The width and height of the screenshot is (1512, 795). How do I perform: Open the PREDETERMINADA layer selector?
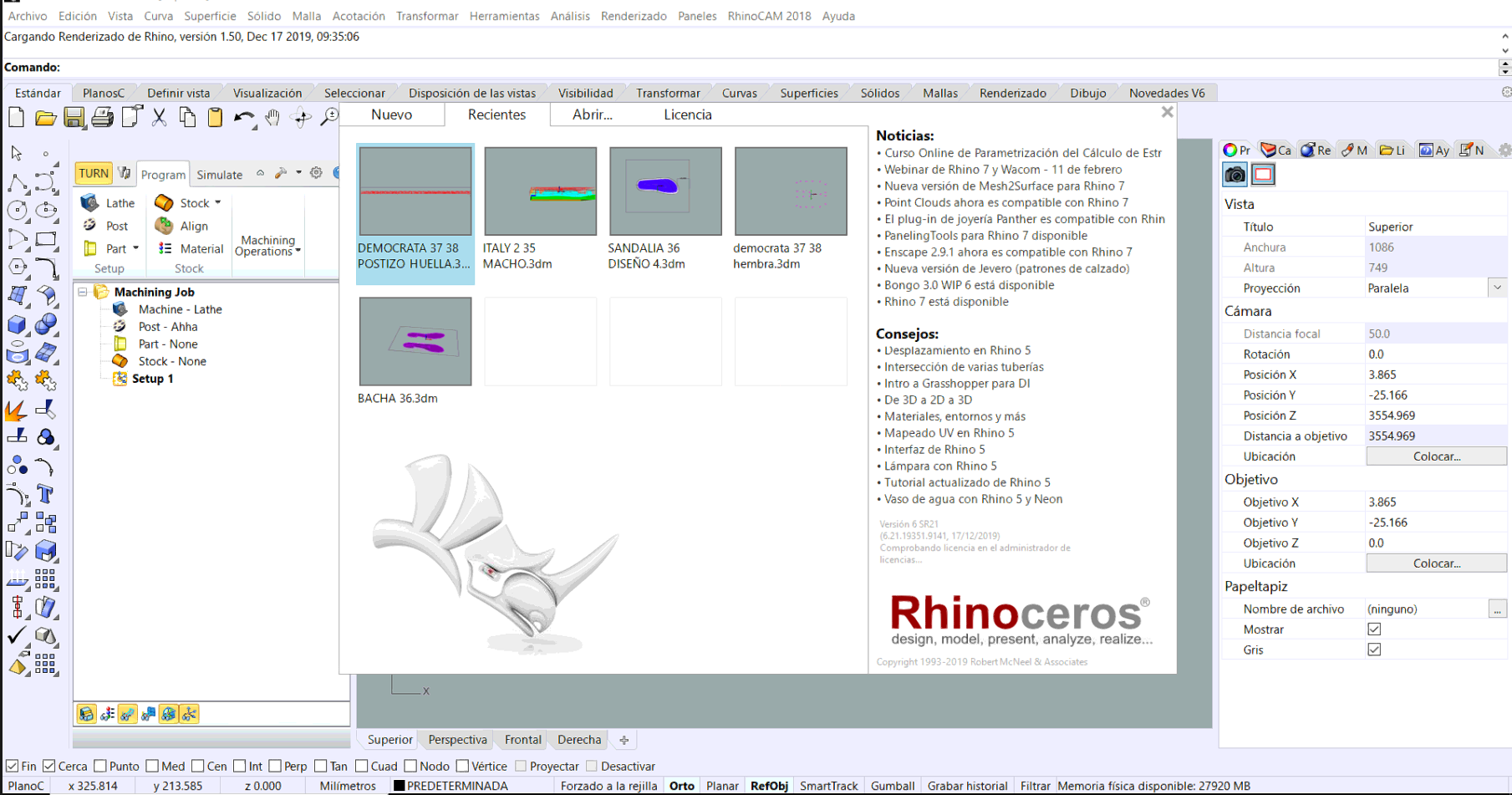457,786
